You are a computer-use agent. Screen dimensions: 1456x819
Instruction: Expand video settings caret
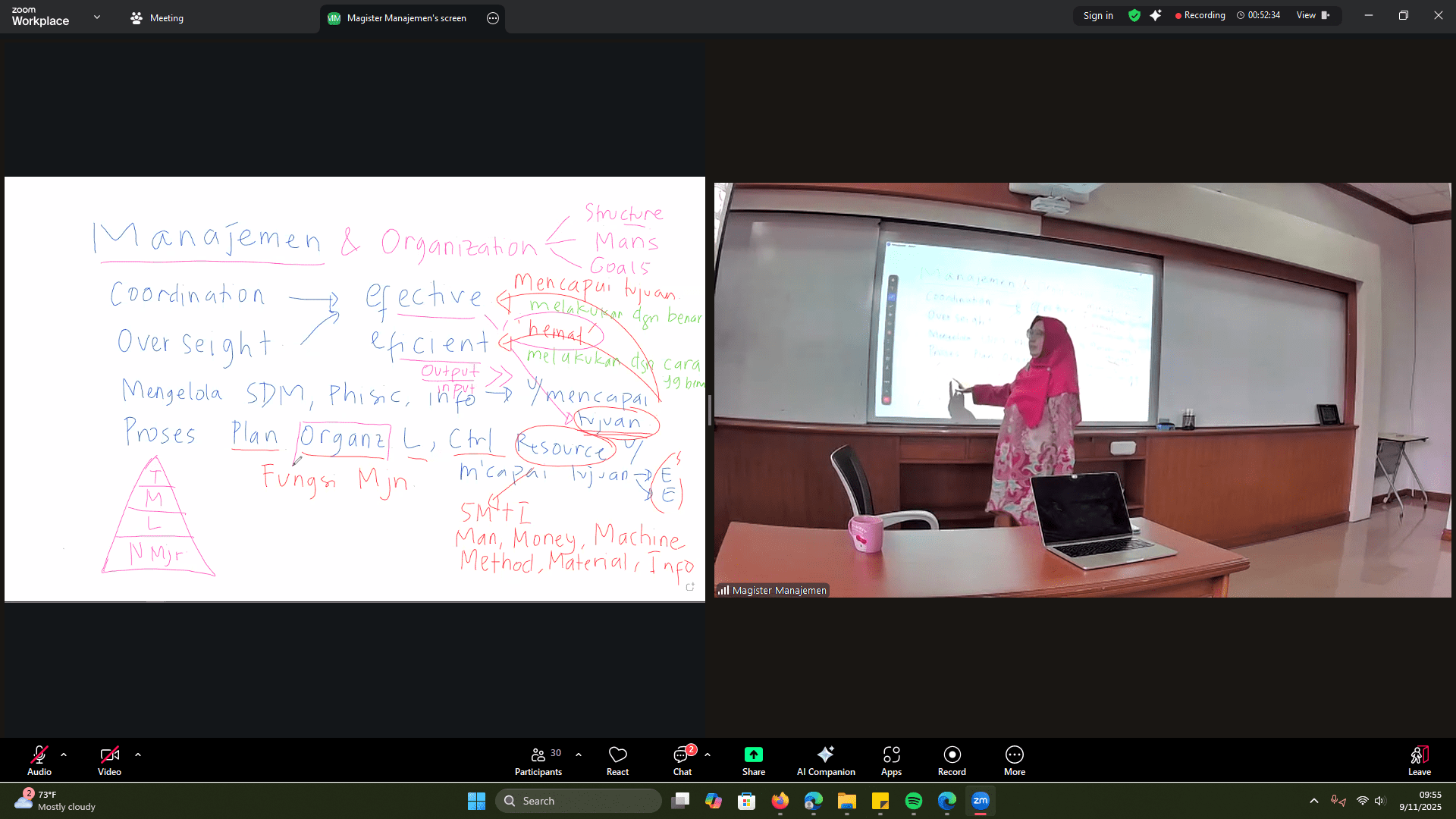point(138,755)
